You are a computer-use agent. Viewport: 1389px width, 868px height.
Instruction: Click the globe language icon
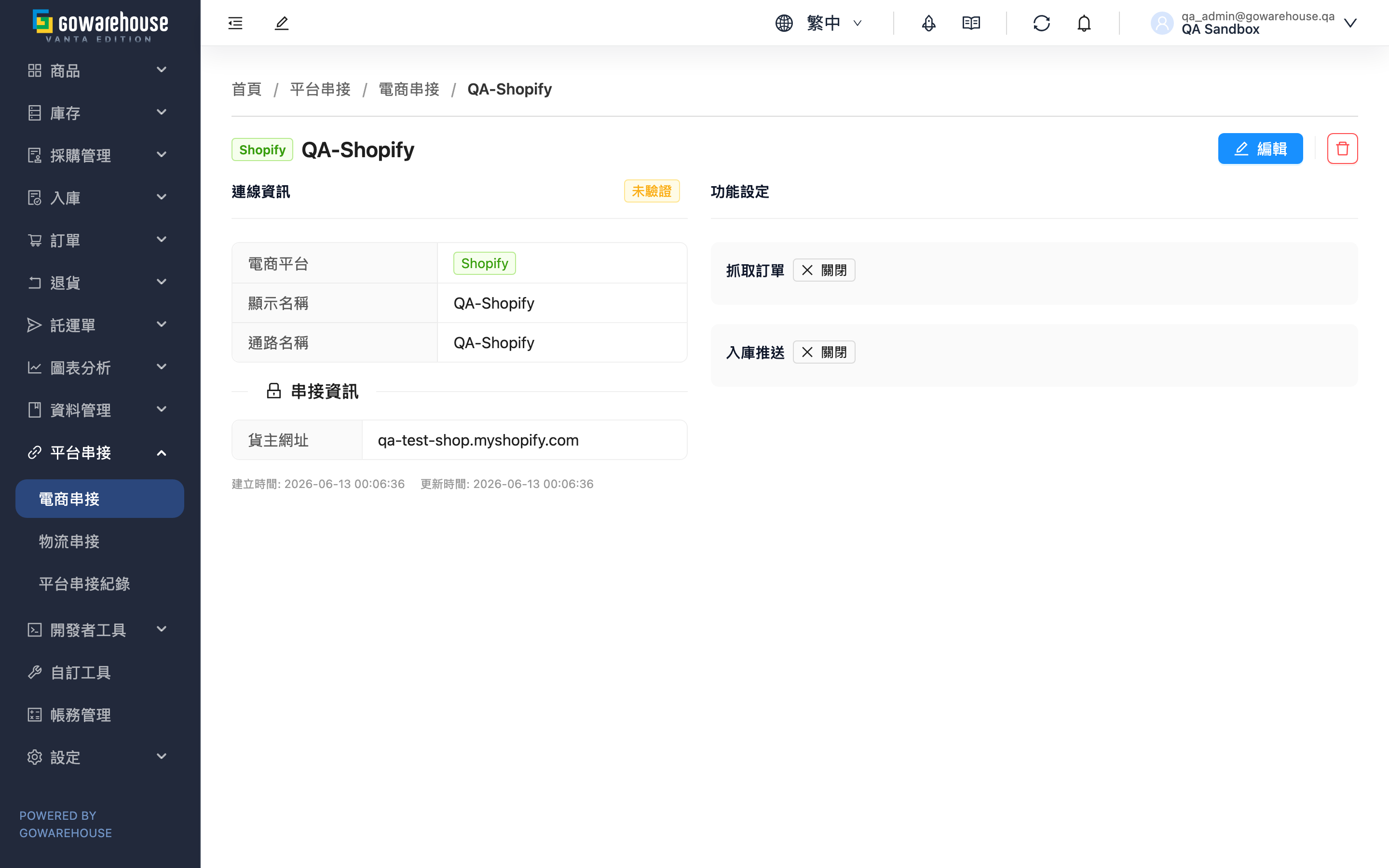783,23
